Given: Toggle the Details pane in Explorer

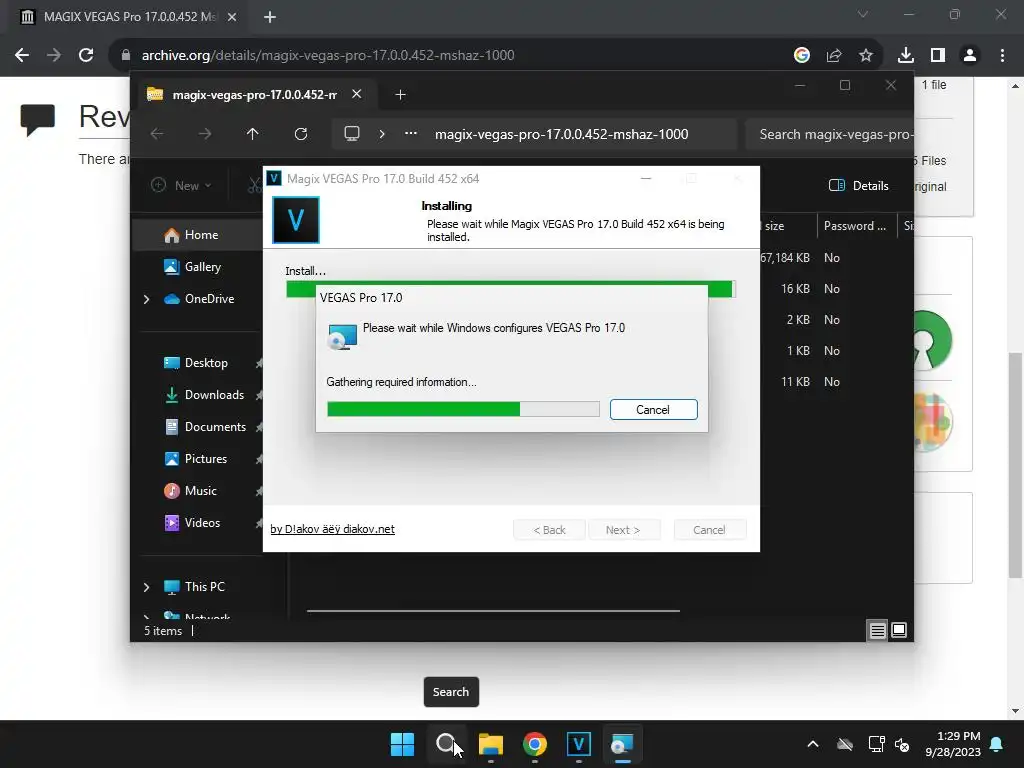Looking at the screenshot, I should [858, 185].
